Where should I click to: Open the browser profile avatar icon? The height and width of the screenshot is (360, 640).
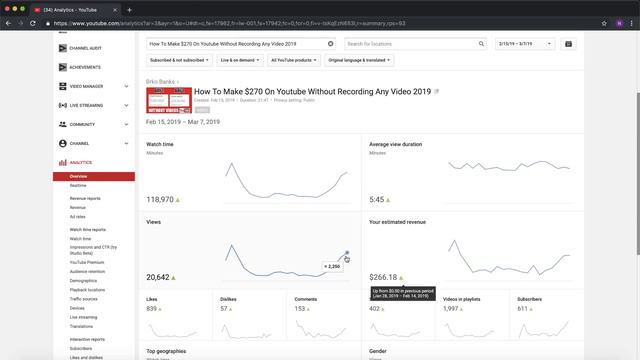pos(620,23)
